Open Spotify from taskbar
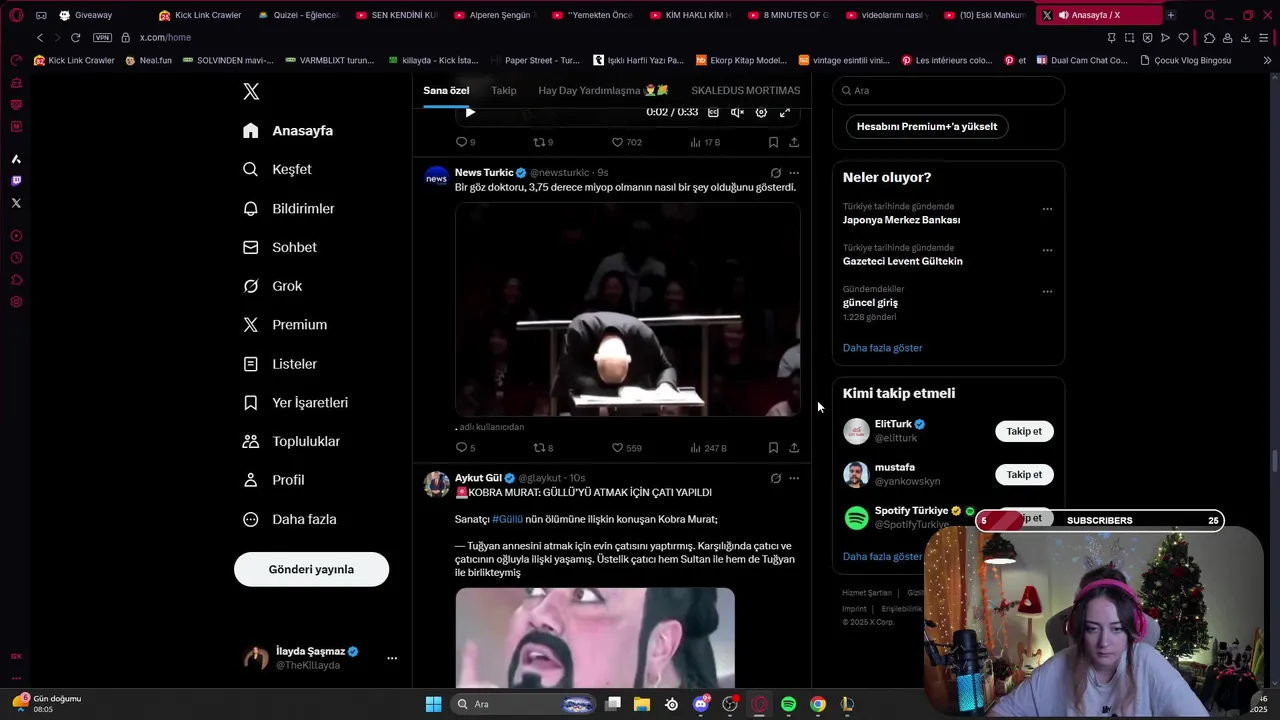The width and height of the screenshot is (1280, 720). click(x=788, y=704)
